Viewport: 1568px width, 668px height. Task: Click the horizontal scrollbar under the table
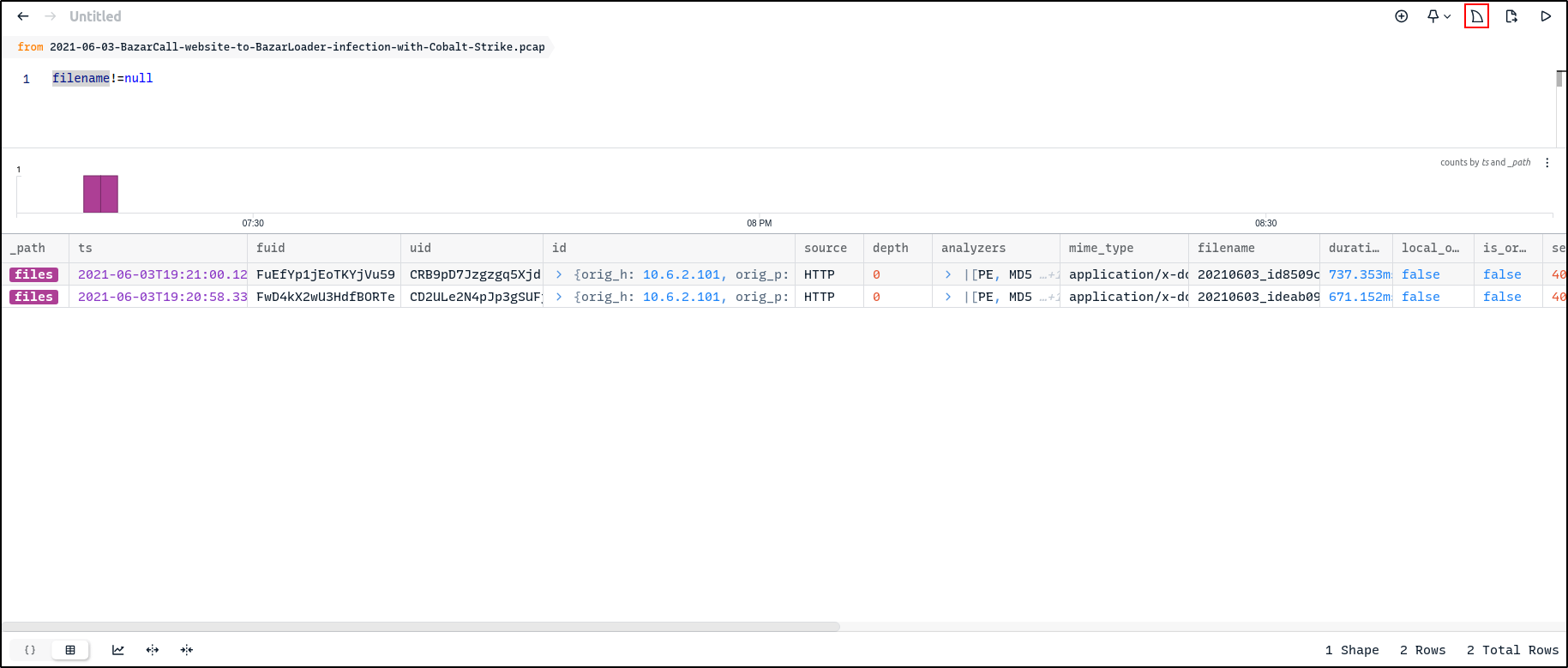coord(420,627)
